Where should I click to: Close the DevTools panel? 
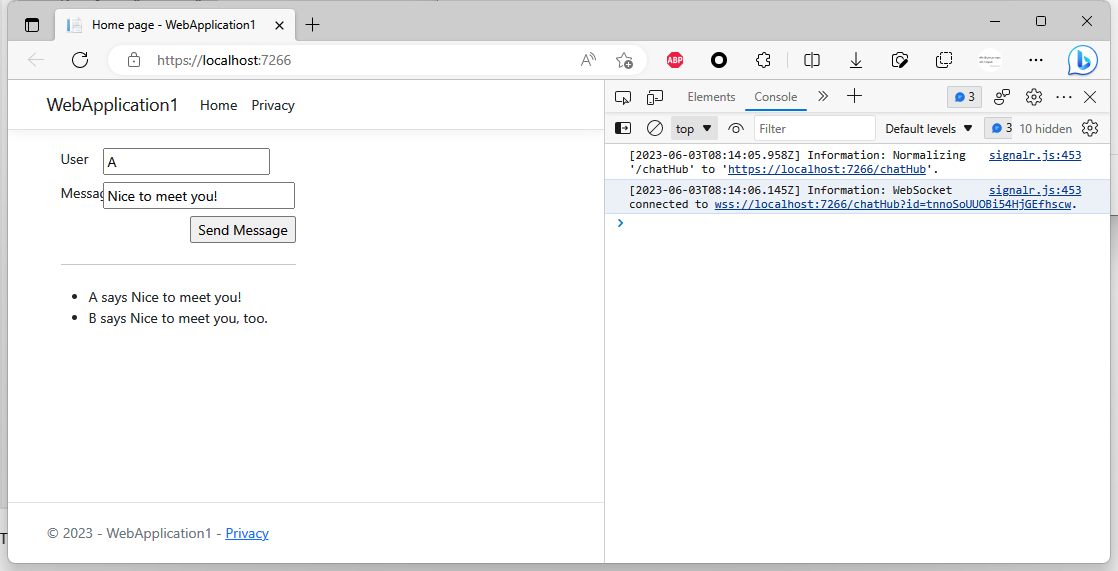[x=1089, y=97]
